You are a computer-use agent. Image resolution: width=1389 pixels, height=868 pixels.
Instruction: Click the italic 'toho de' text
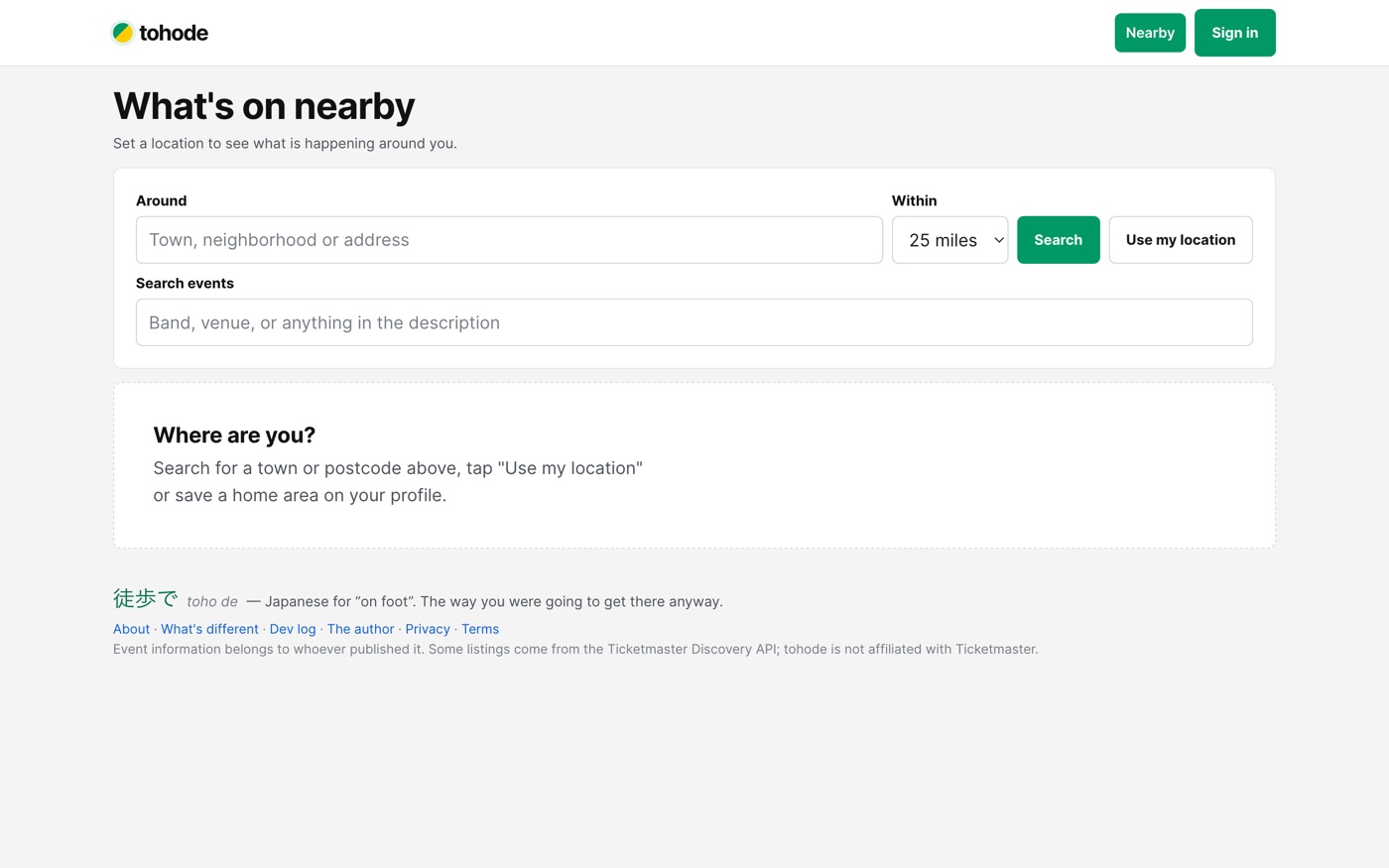[x=212, y=601]
